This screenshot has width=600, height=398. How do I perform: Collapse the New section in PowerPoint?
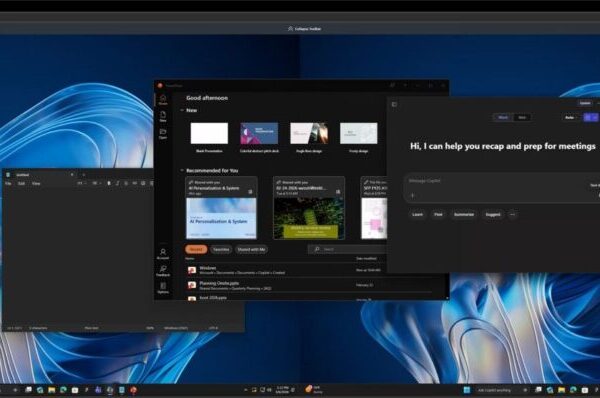coord(182,110)
